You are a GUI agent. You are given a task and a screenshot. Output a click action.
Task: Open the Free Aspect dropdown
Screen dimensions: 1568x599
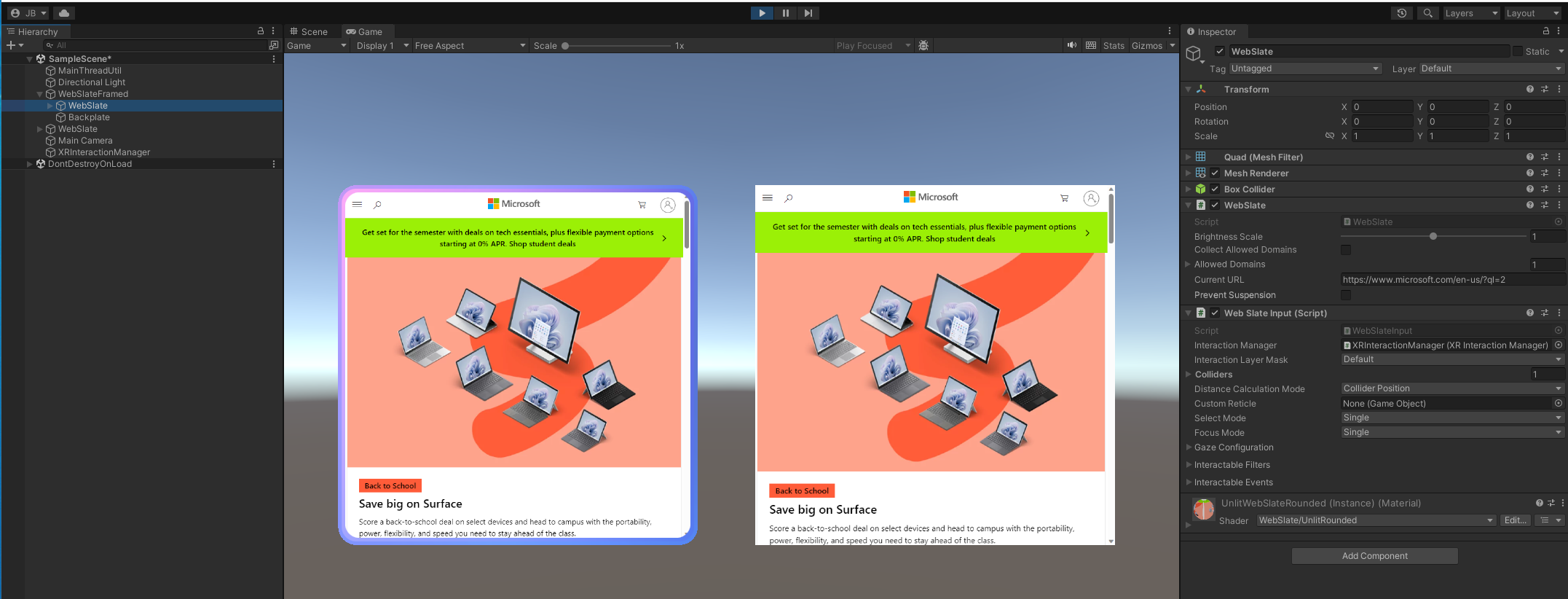(x=470, y=45)
